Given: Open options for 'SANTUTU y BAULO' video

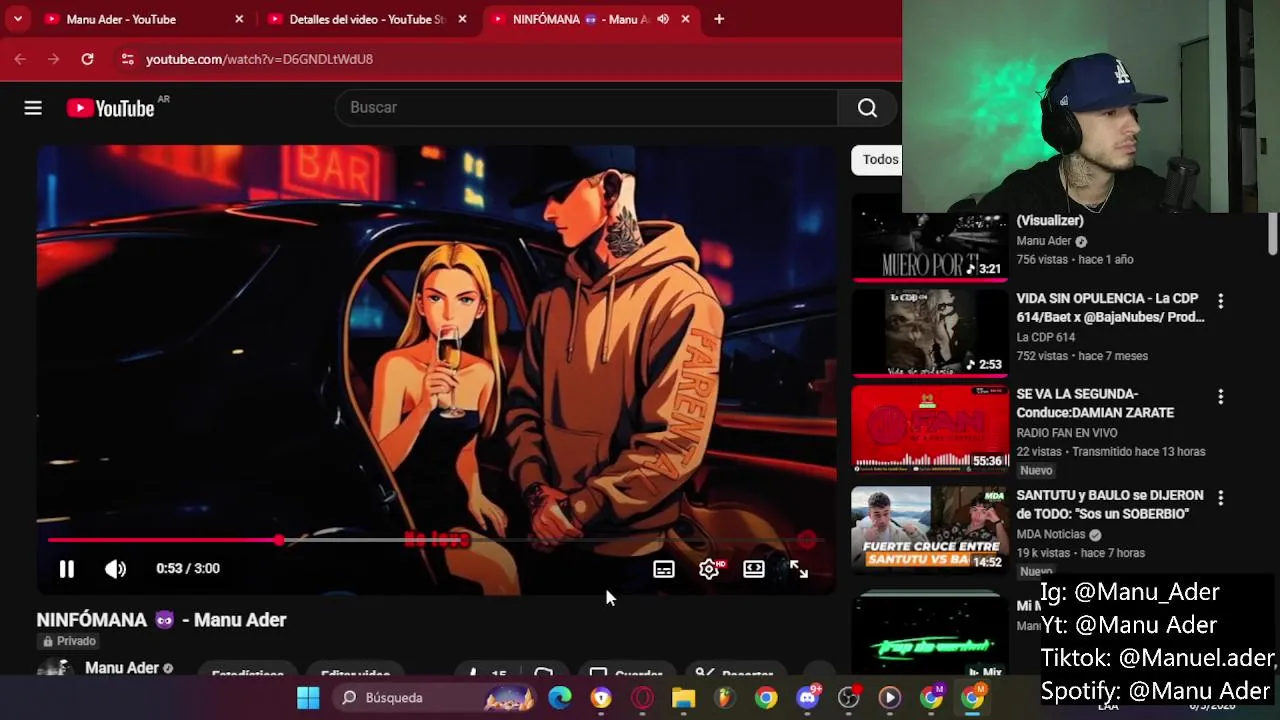Looking at the screenshot, I should coord(1220,497).
